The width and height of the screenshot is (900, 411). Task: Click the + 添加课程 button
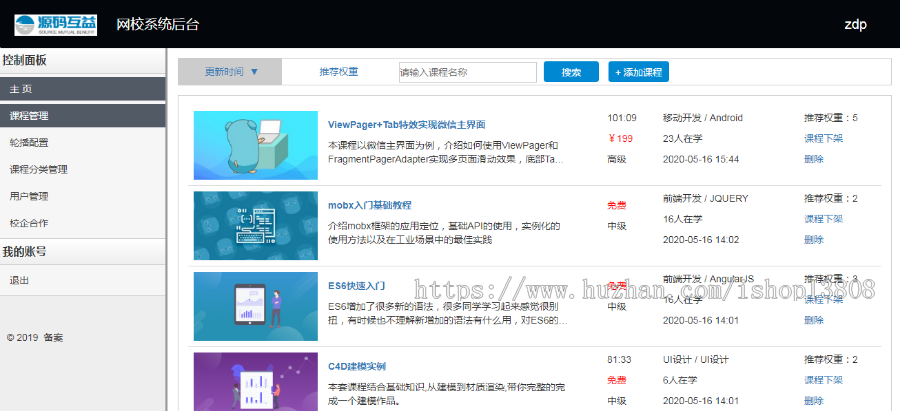[638, 72]
